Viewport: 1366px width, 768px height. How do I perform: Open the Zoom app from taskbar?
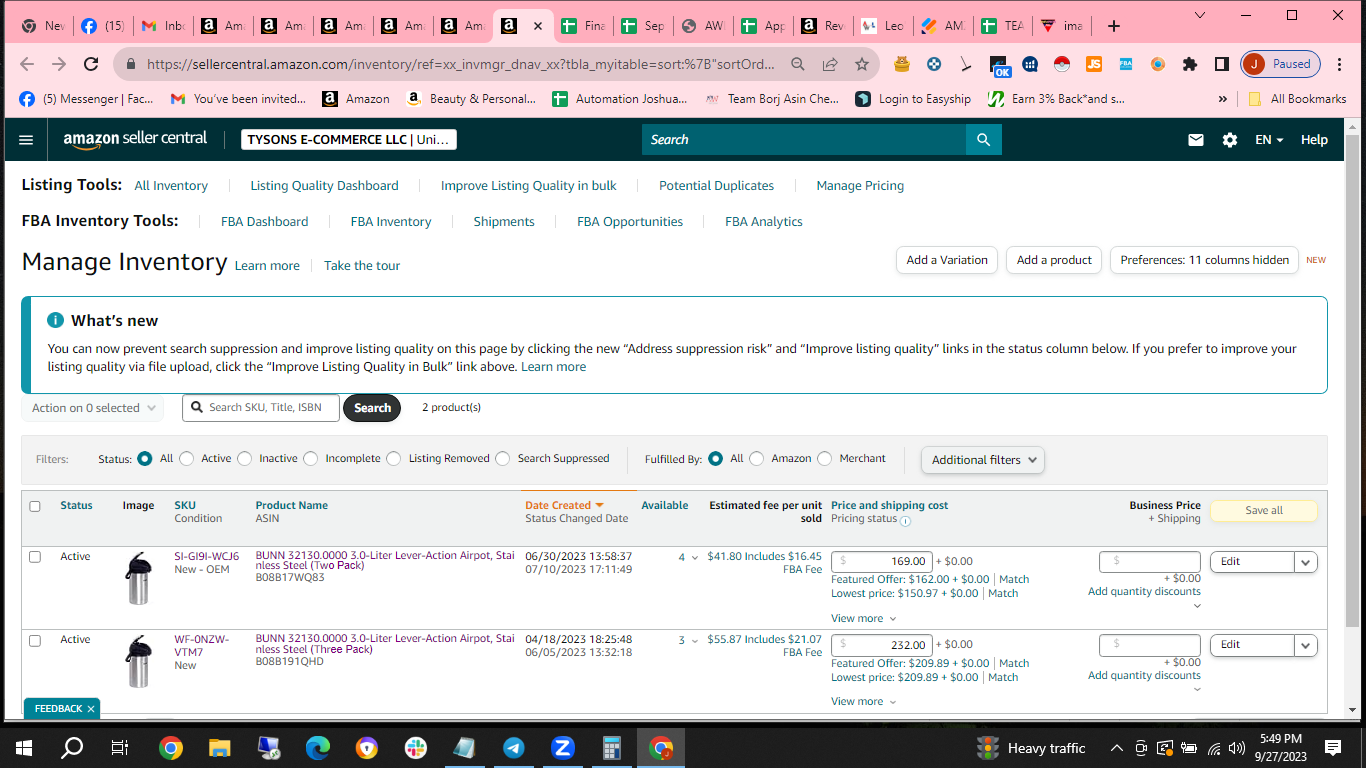click(563, 748)
